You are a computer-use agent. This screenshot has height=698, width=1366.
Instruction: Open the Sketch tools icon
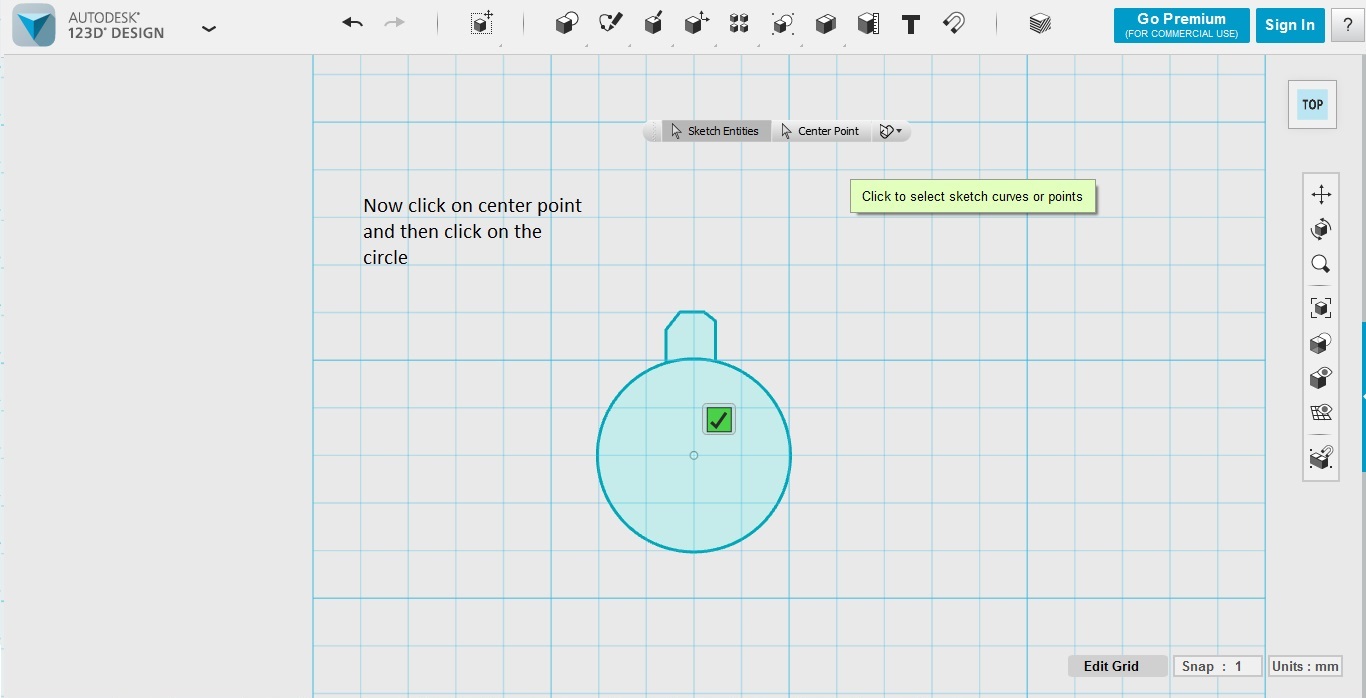(x=610, y=22)
